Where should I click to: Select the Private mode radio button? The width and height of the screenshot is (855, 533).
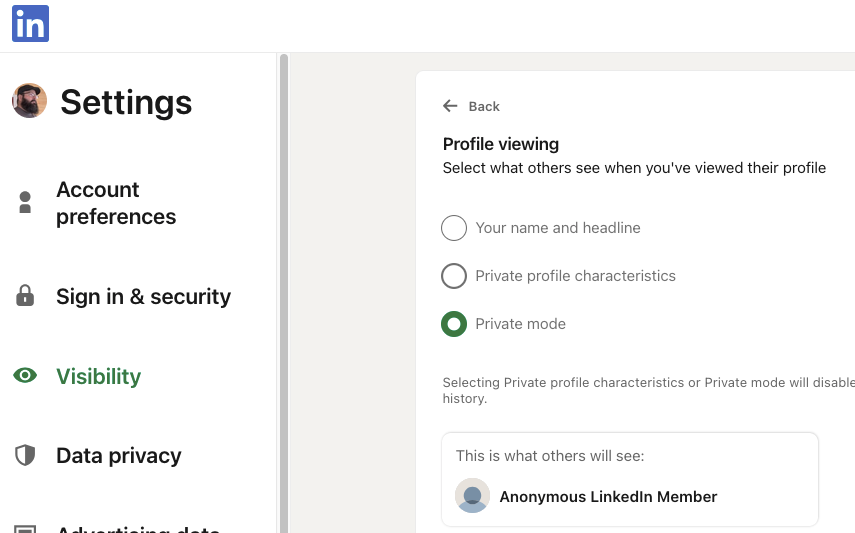(x=454, y=324)
